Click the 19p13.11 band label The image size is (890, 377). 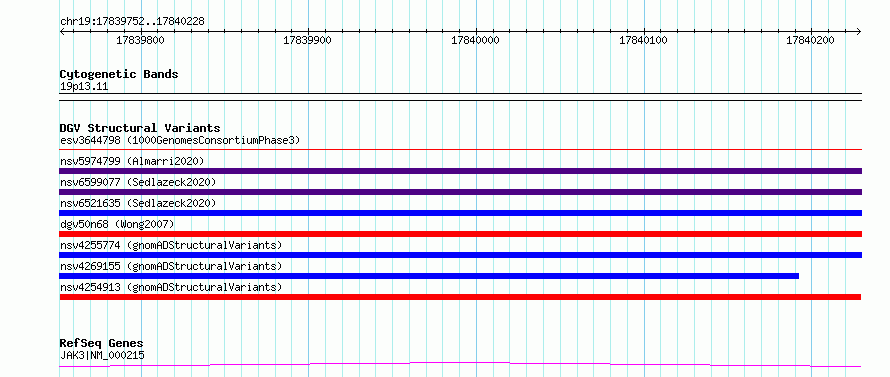[84, 87]
